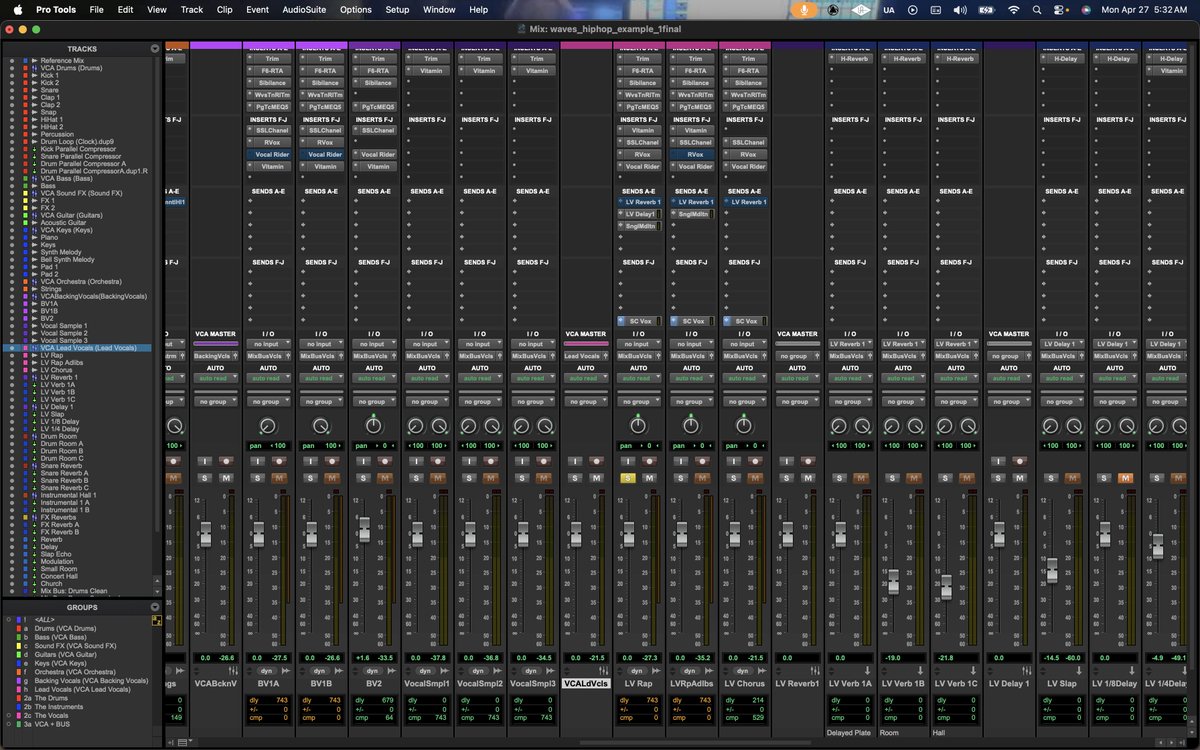Click the VCA icon beside VCA Drums in track list

35,68
